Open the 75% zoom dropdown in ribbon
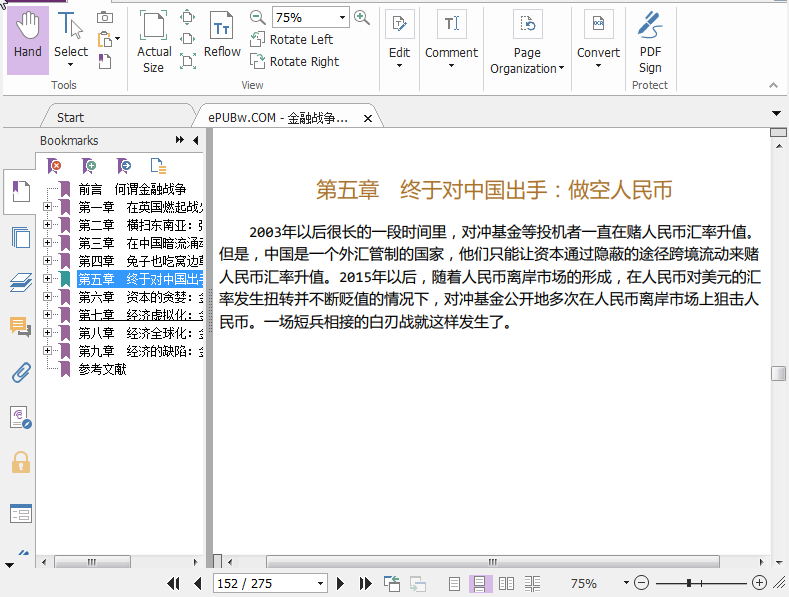This screenshot has height=597, width=789. point(342,18)
